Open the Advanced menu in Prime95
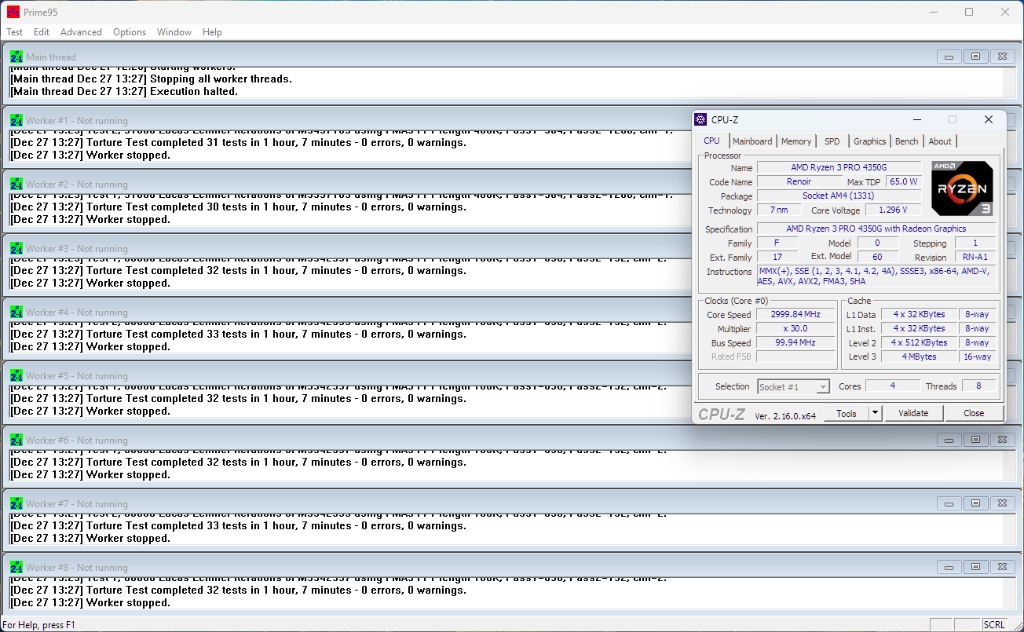 pos(81,32)
